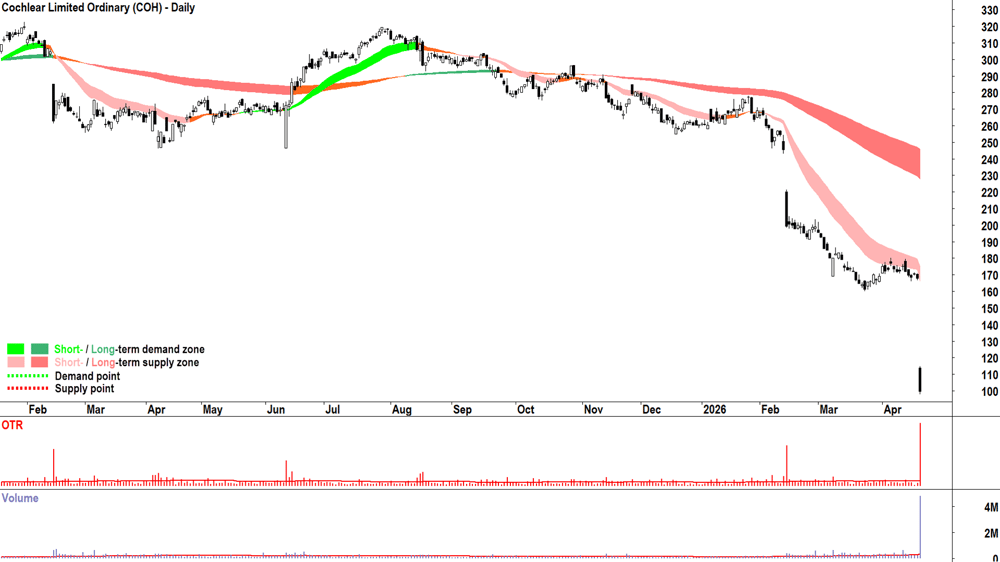Click the 330 price axis label

(x=990, y=11)
